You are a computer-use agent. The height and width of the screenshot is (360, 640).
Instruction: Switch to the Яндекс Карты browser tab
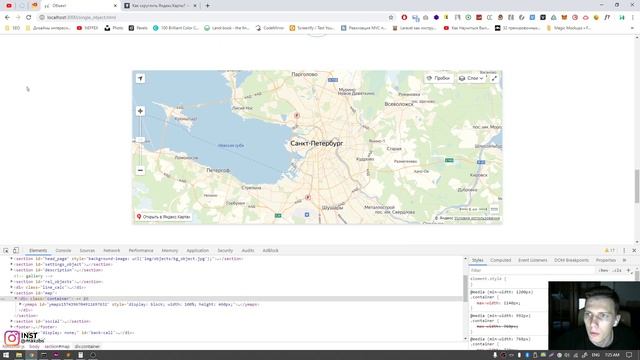(161, 6)
